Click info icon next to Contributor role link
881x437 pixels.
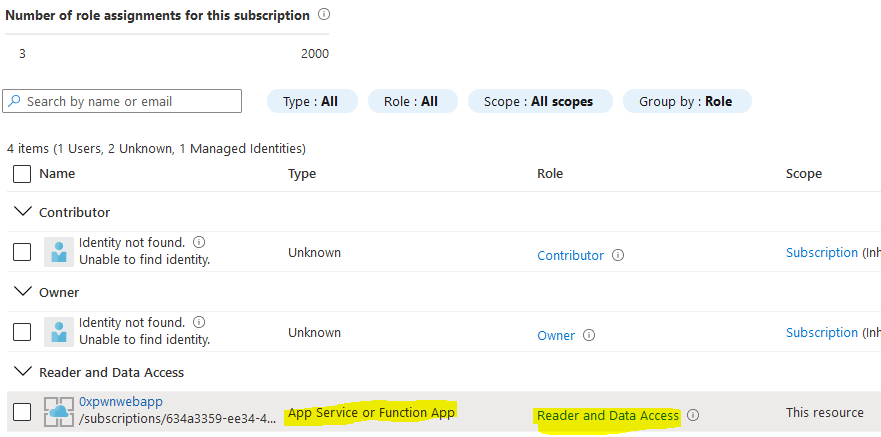(618, 255)
